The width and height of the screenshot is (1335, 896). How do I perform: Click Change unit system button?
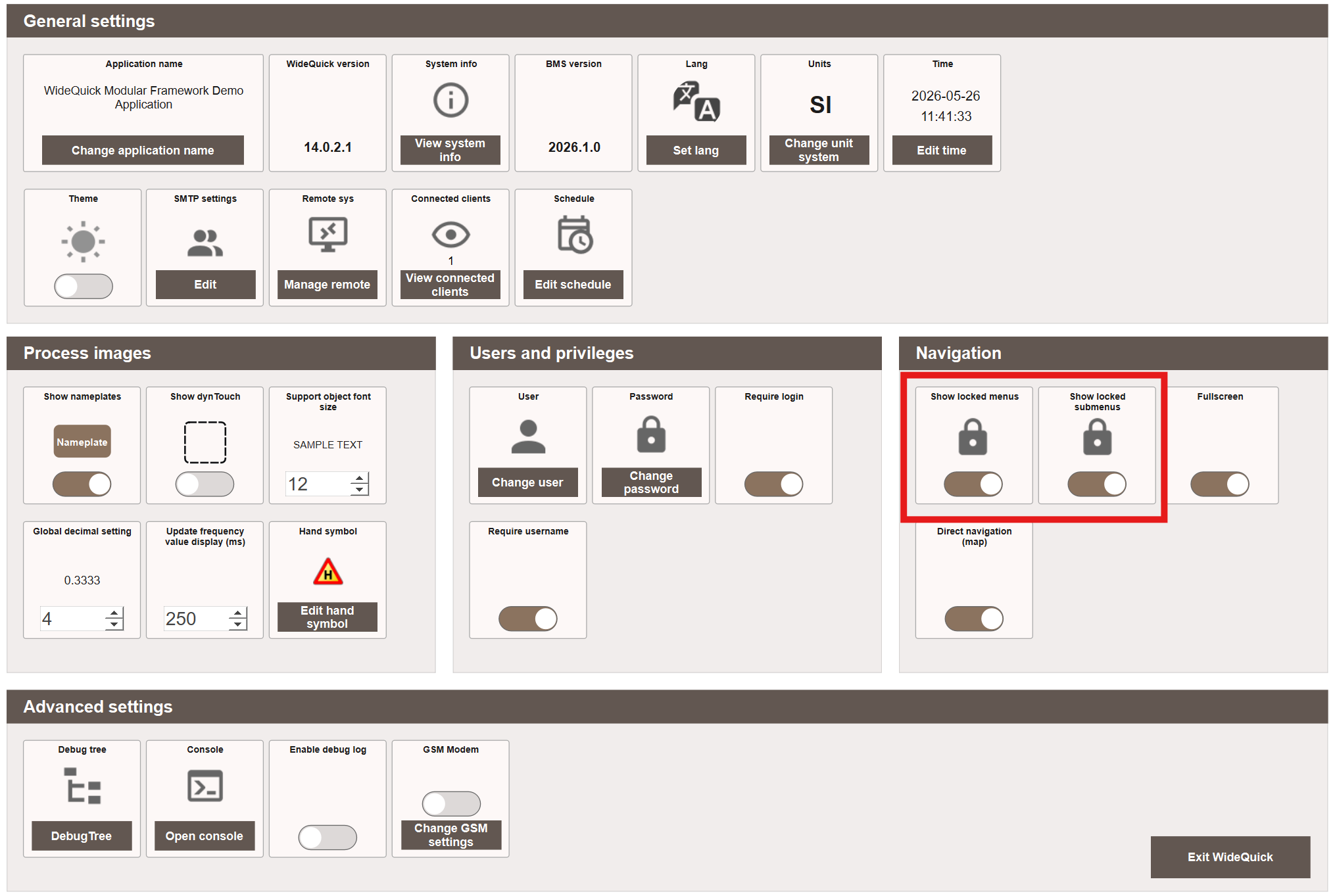(x=819, y=151)
